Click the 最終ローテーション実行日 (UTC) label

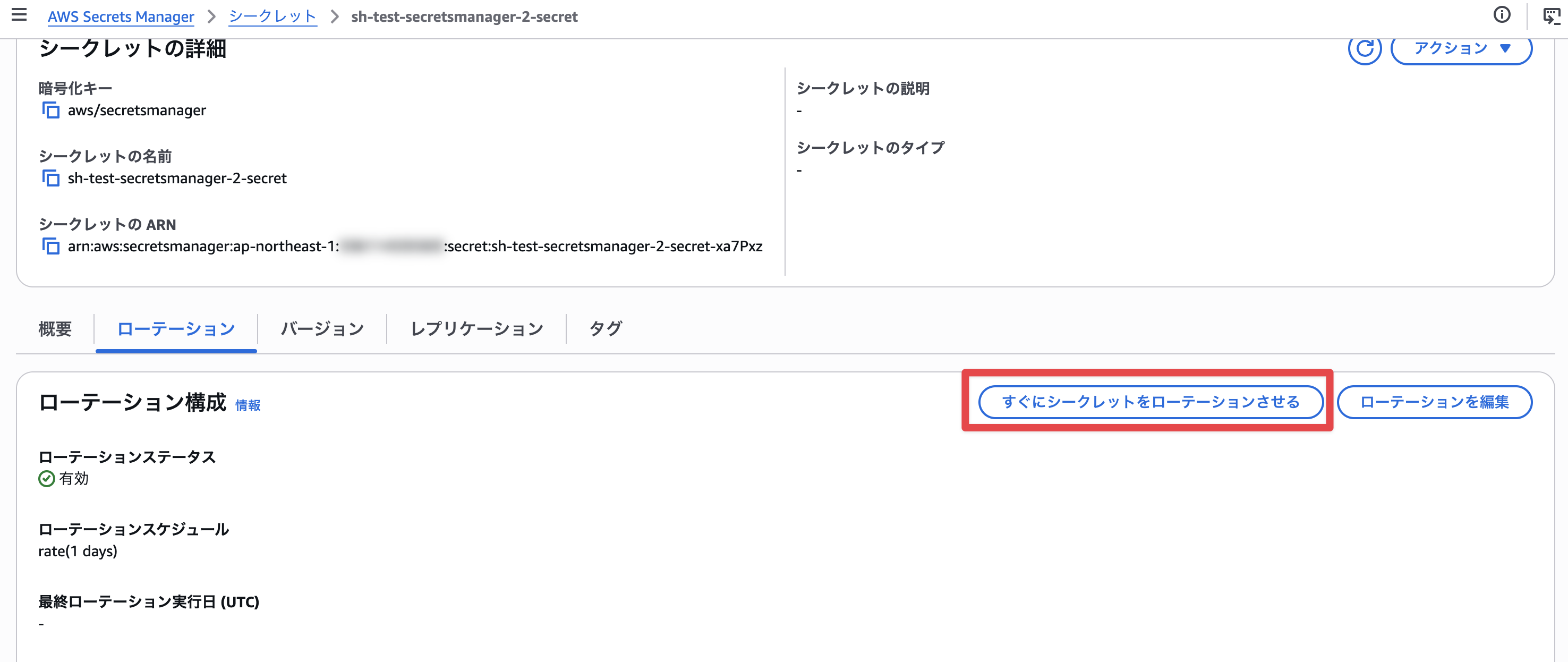149,602
